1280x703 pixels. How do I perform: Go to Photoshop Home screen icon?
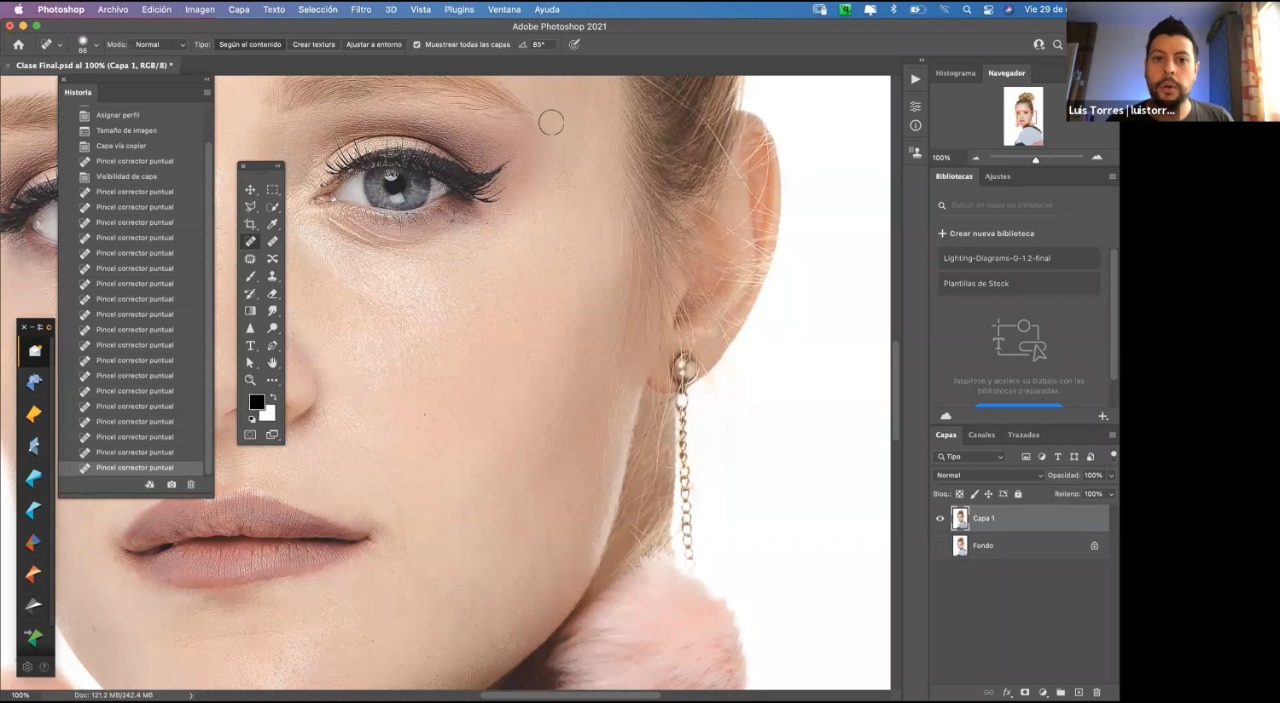pyautogui.click(x=18, y=44)
